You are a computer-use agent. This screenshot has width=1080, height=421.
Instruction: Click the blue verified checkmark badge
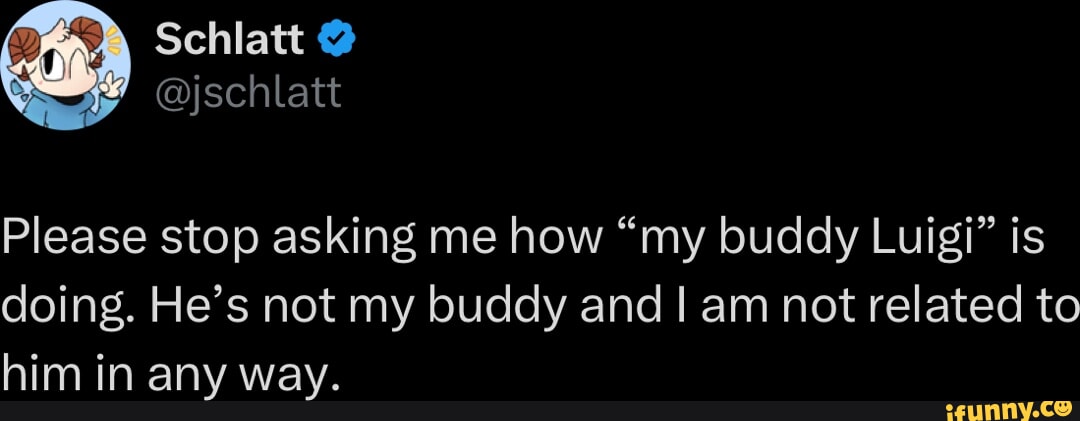pyautogui.click(x=339, y=41)
